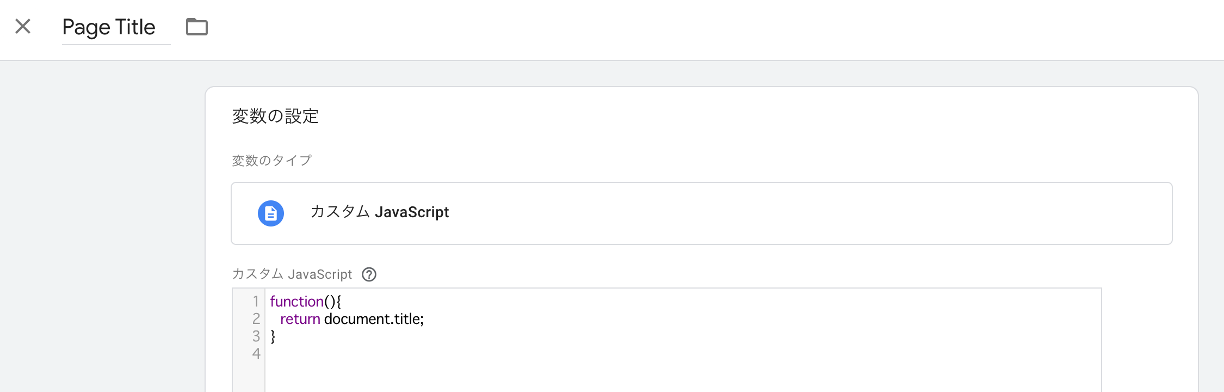
Task: Click the closing brace on line 3
Action: 273,336
